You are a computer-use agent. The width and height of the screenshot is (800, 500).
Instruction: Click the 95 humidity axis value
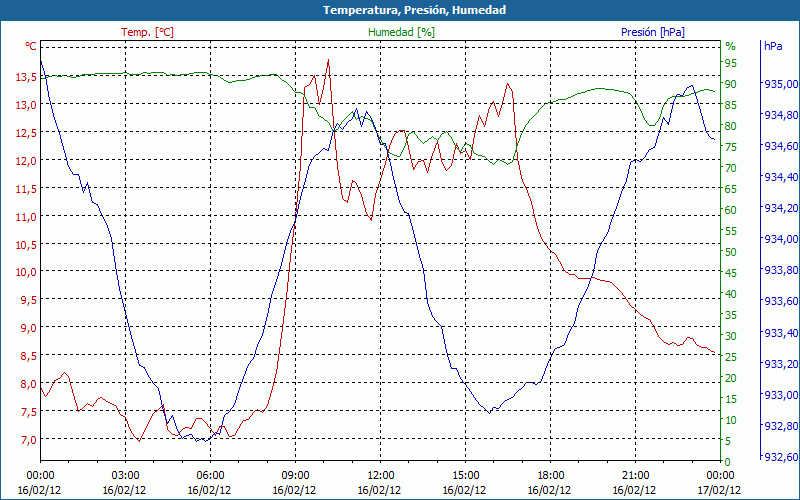tap(731, 63)
